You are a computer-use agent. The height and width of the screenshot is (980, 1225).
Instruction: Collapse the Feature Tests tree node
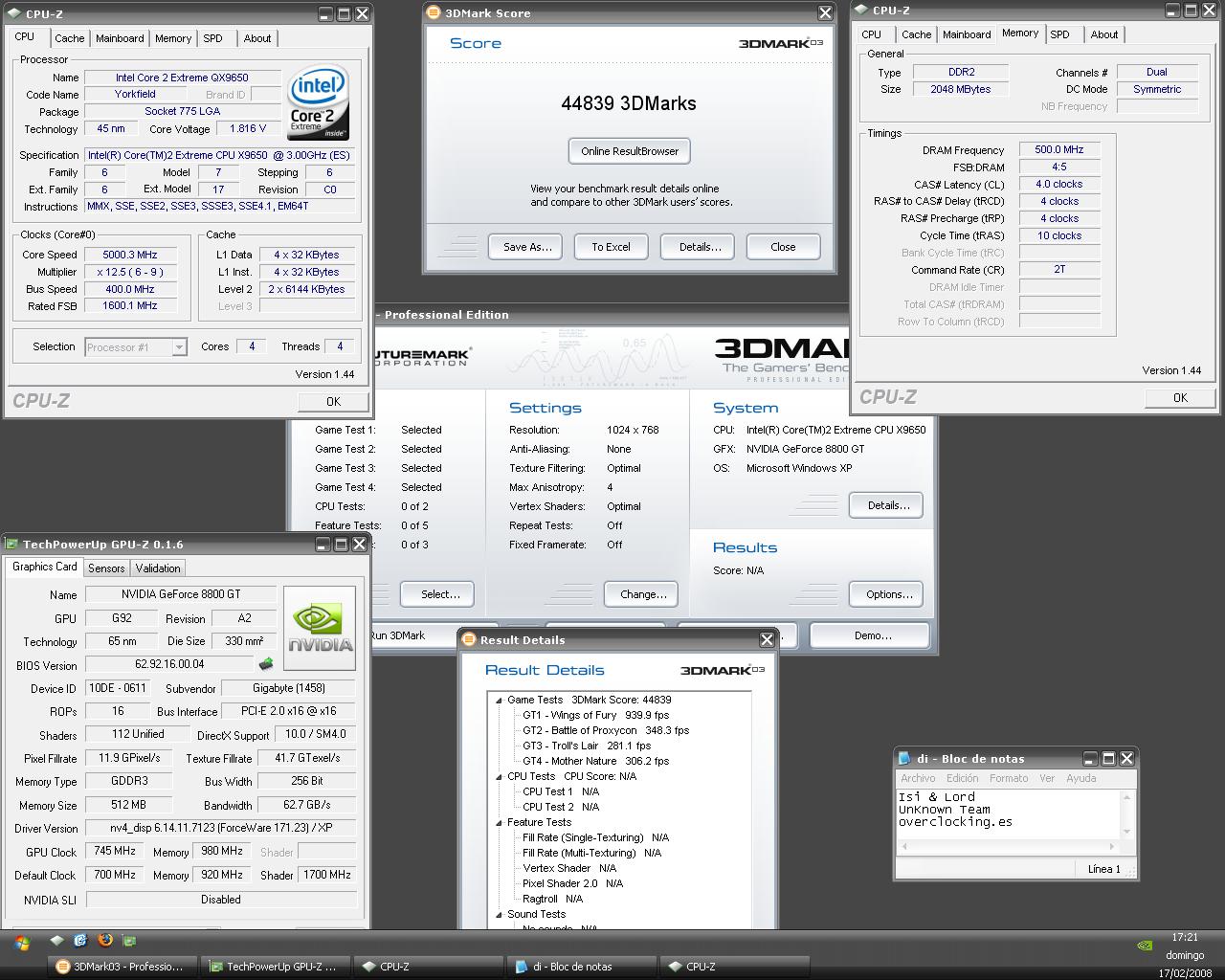tap(499, 822)
